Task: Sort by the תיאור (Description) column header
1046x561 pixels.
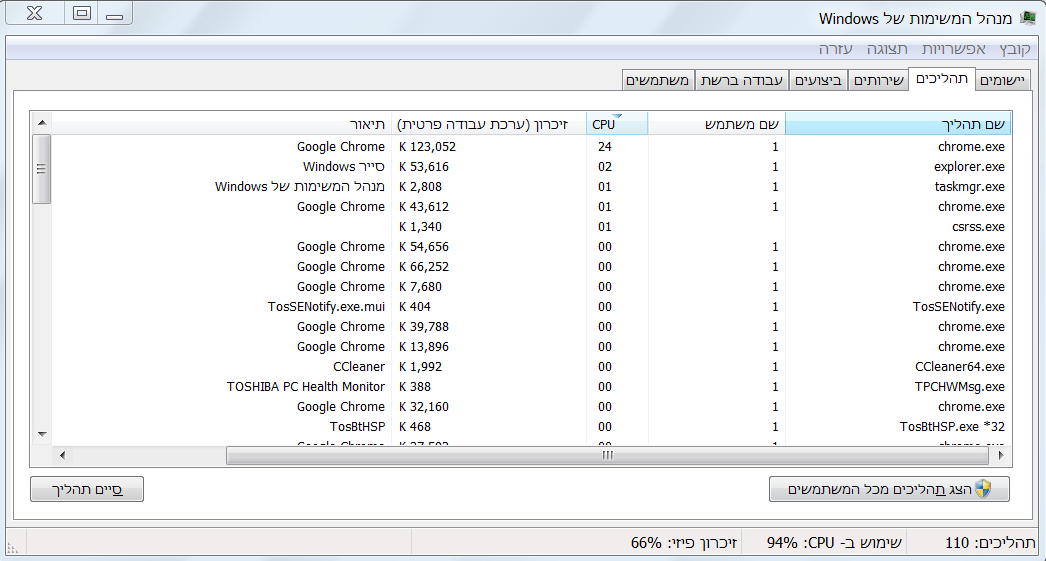Action: 221,124
